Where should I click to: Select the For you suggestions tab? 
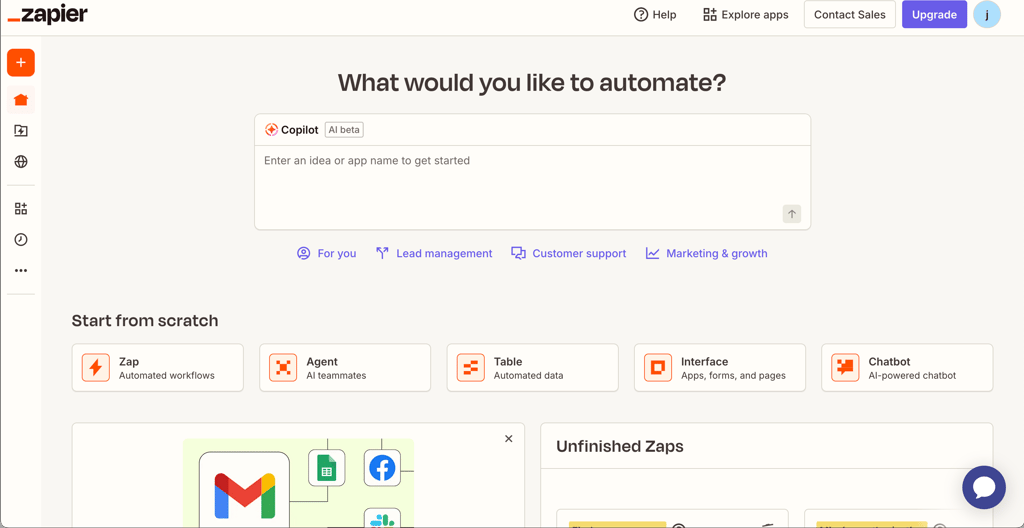pos(327,253)
